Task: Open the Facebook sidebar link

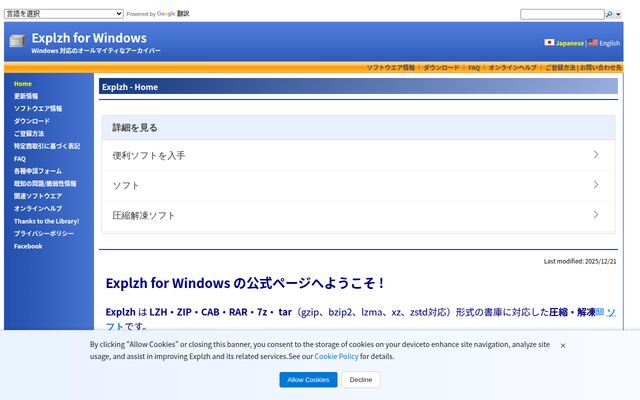Action: click(28, 246)
